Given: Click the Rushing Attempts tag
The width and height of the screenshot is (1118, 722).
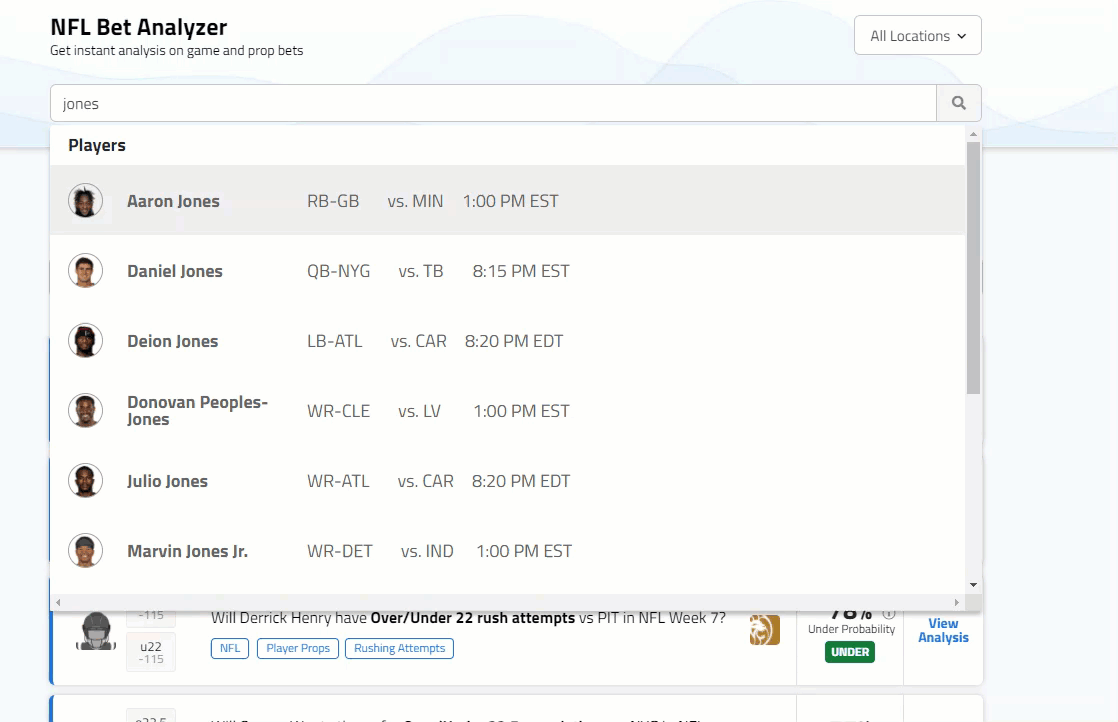Looking at the screenshot, I should 399,648.
